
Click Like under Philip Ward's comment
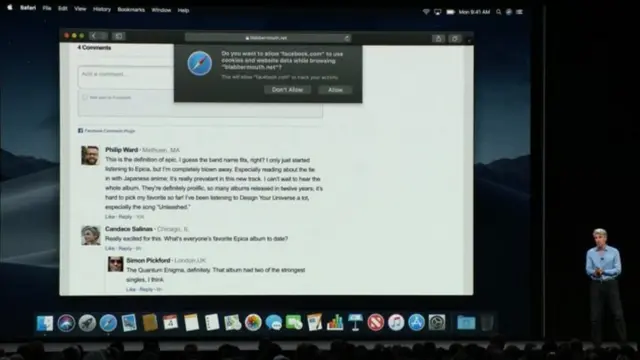pos(109,217)
